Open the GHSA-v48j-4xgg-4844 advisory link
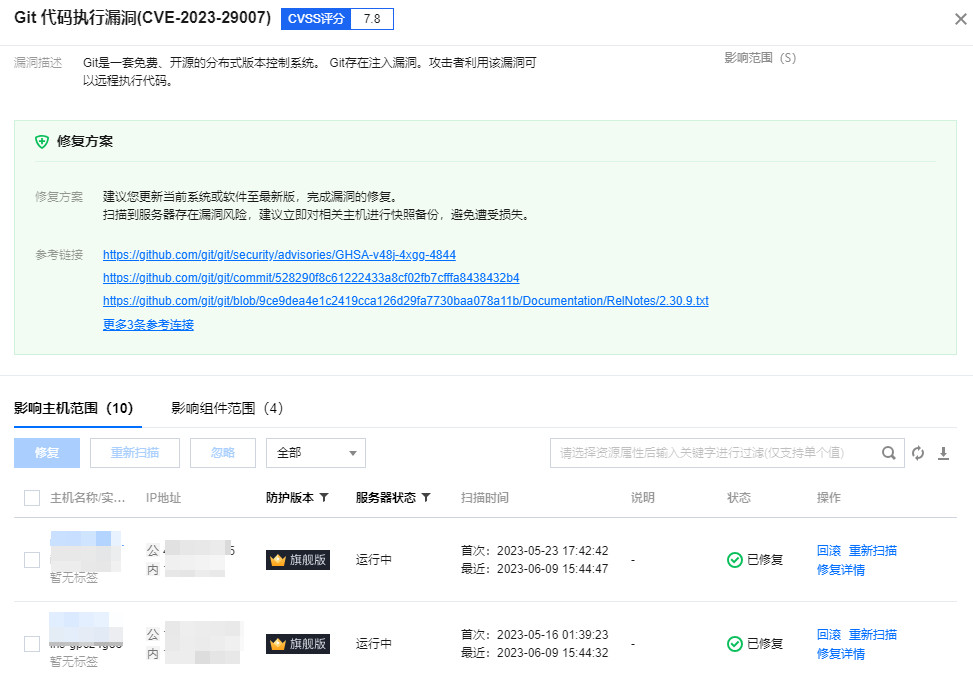 [x=279, y=255]
